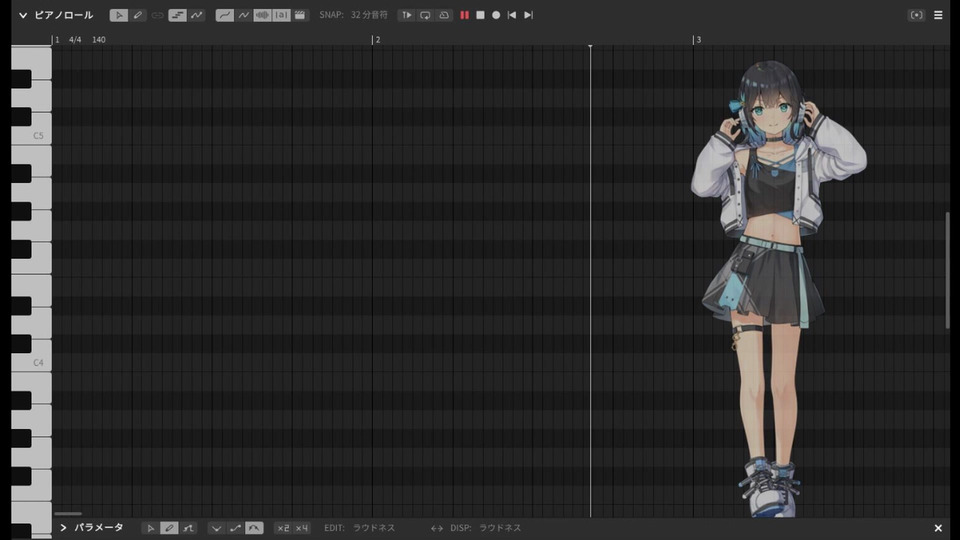
Task: Toggle the pitch curve display icon
Action: coord(197,15)
